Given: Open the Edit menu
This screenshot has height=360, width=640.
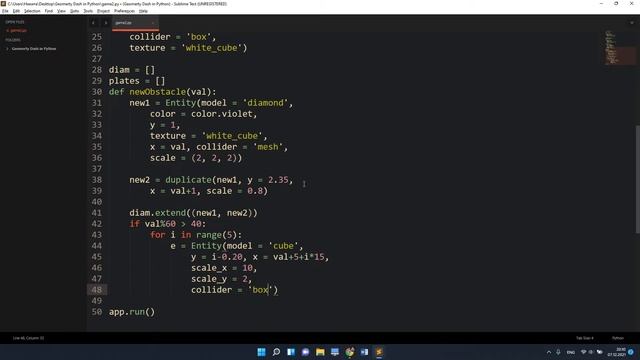Looking at the screenshot, I should click(x=16, y=11).
